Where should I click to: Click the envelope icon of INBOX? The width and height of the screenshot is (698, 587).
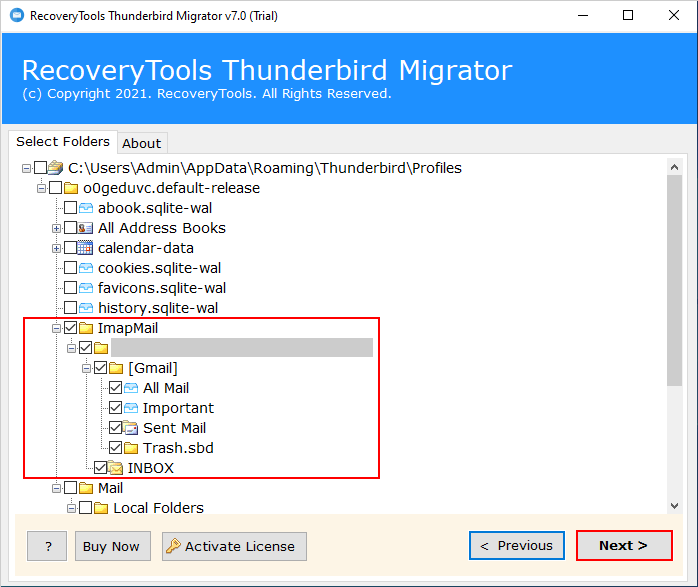click(x=116, y=468)
